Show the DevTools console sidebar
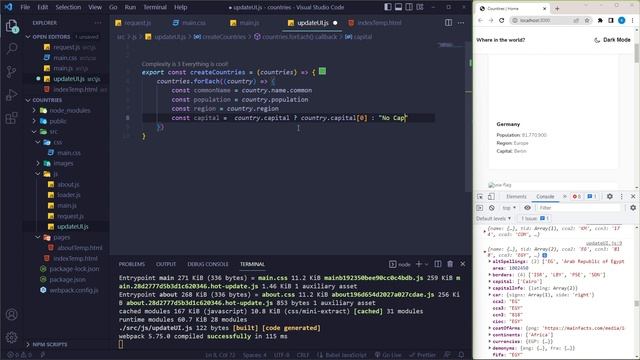 click(480, 208)
